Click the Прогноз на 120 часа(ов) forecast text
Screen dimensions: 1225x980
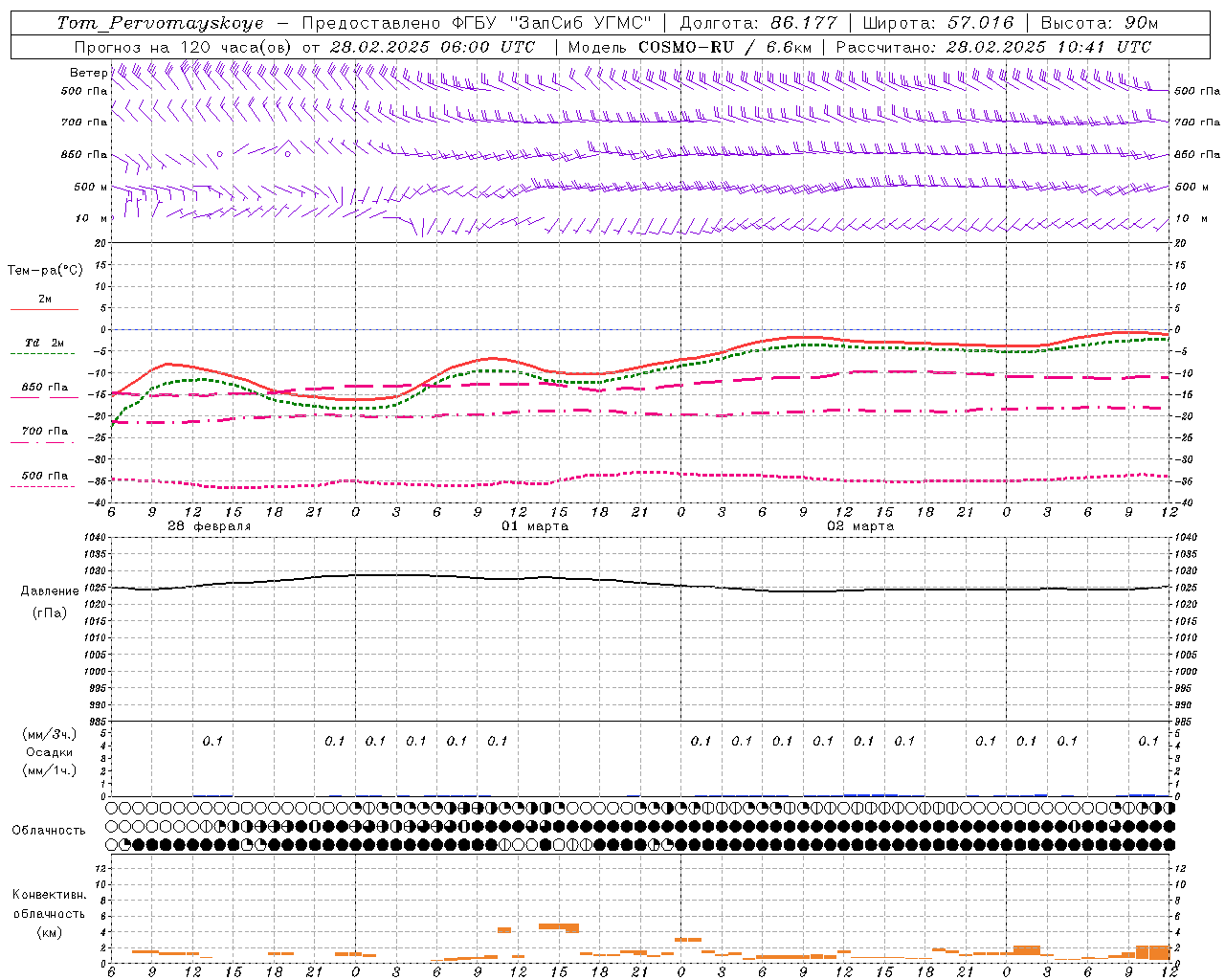(x=184, y=47)
